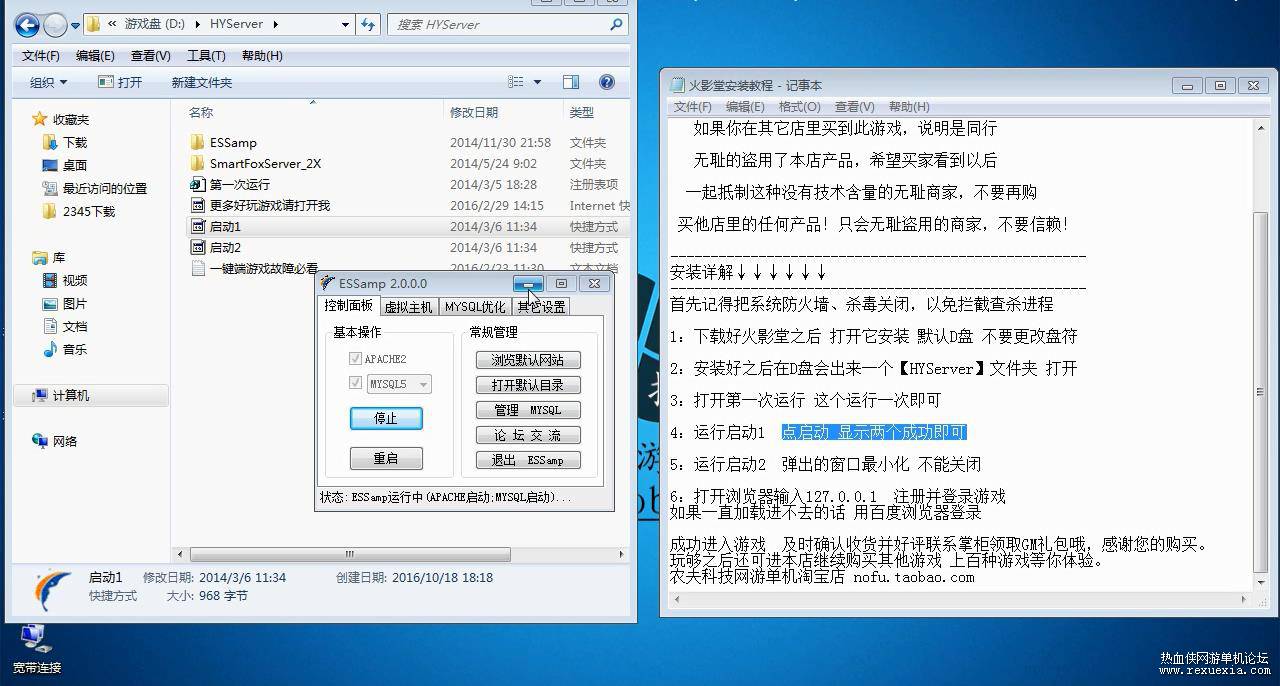The image size is (1280, 686).
Task: Open the 编辑(E) menu in Notepad
Action: [x=745, y=106]
